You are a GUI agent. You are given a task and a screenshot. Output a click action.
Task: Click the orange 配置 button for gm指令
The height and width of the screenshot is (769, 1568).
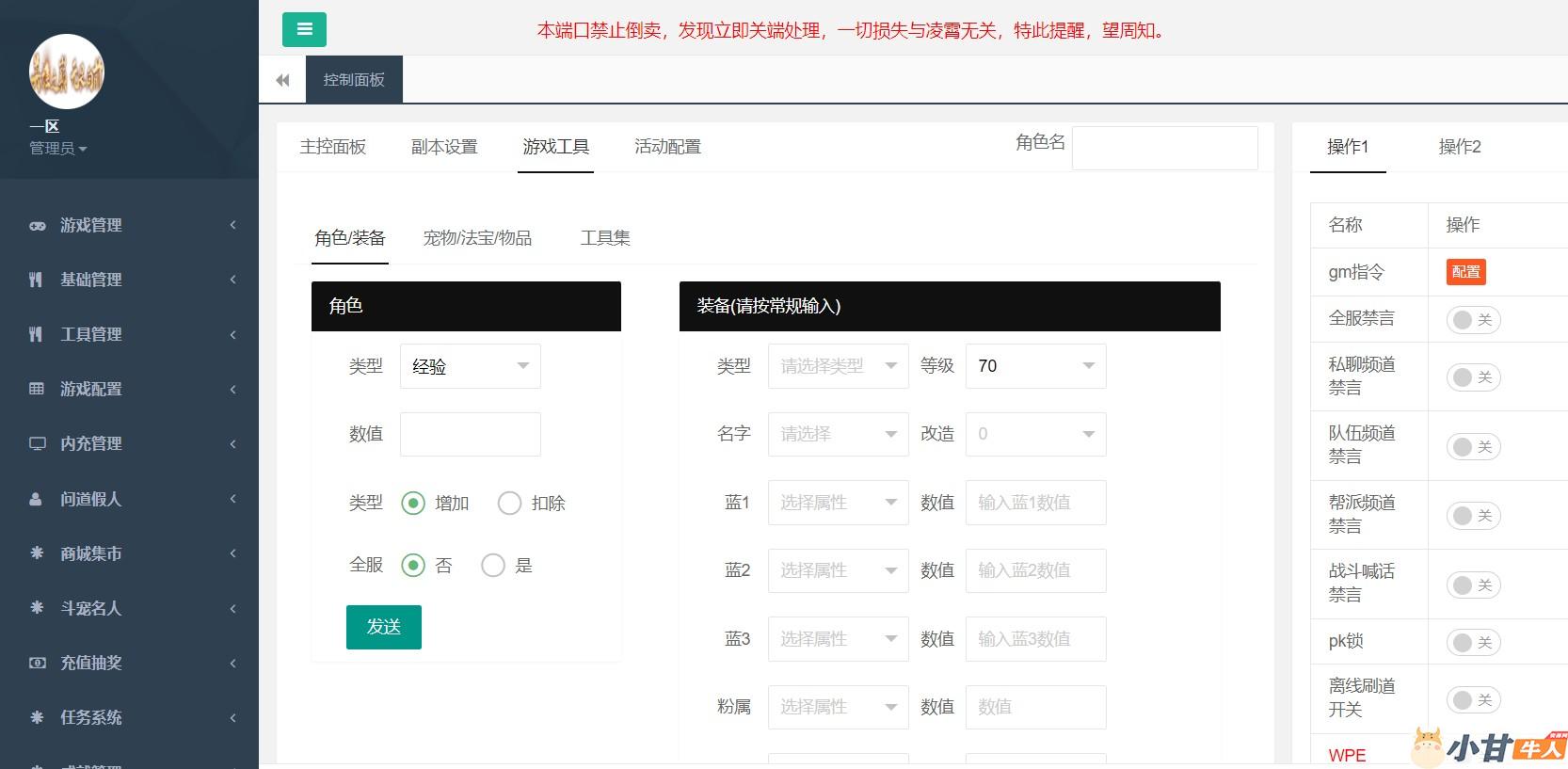1465,272
